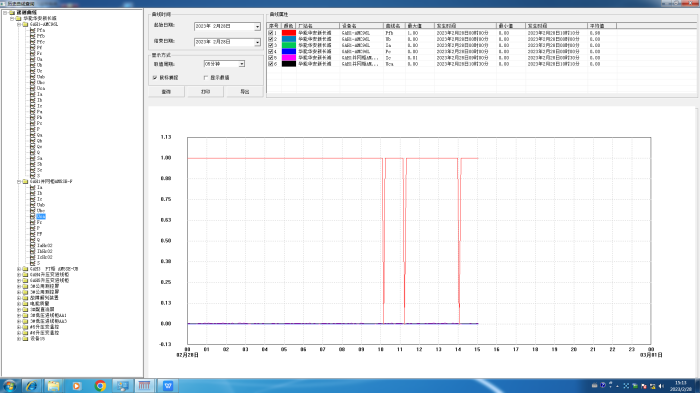Click the Uab curve icon under GaB1-AMC96L

click(x=33, y=77)
